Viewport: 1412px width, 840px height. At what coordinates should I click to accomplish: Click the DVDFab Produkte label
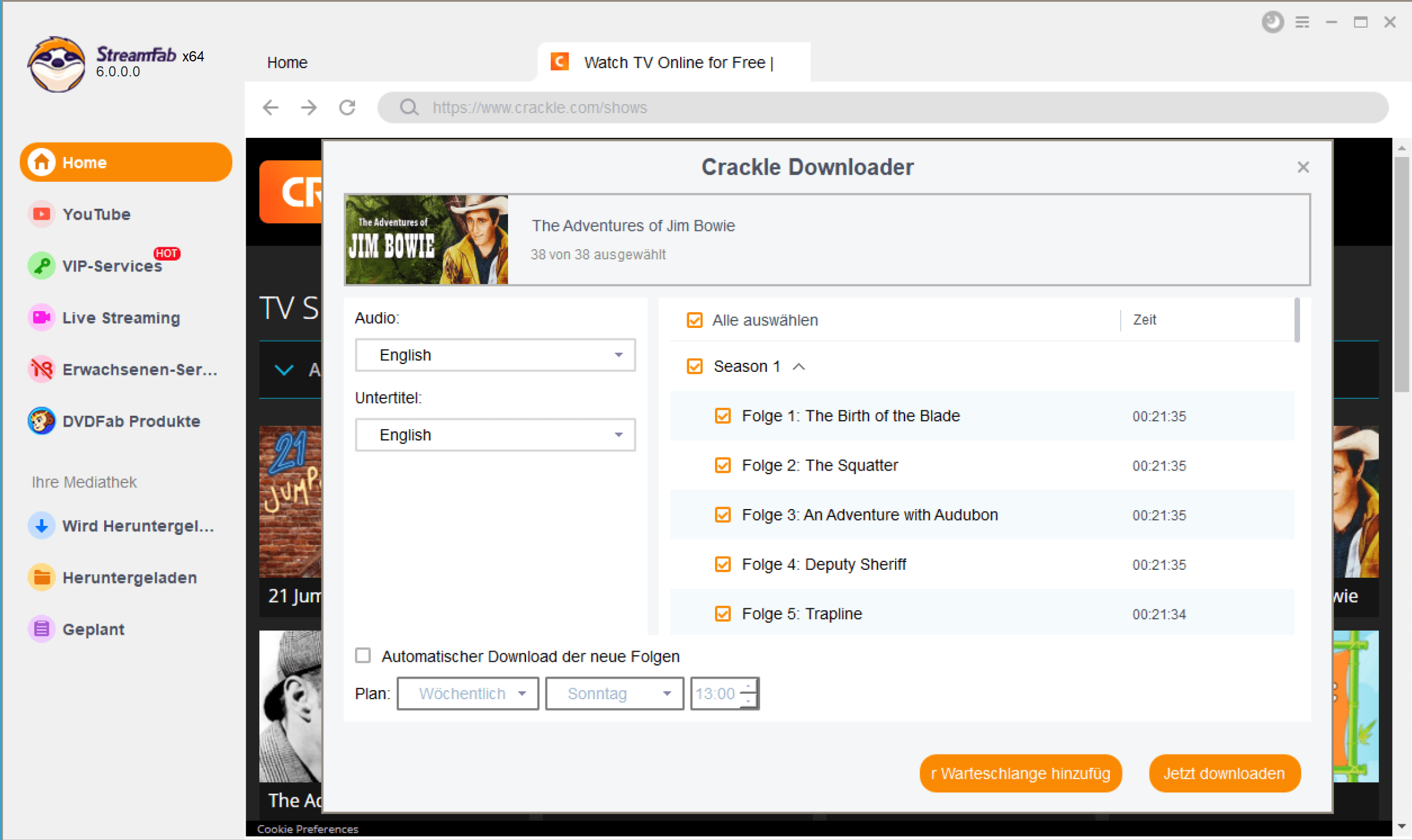click(131, 421)
